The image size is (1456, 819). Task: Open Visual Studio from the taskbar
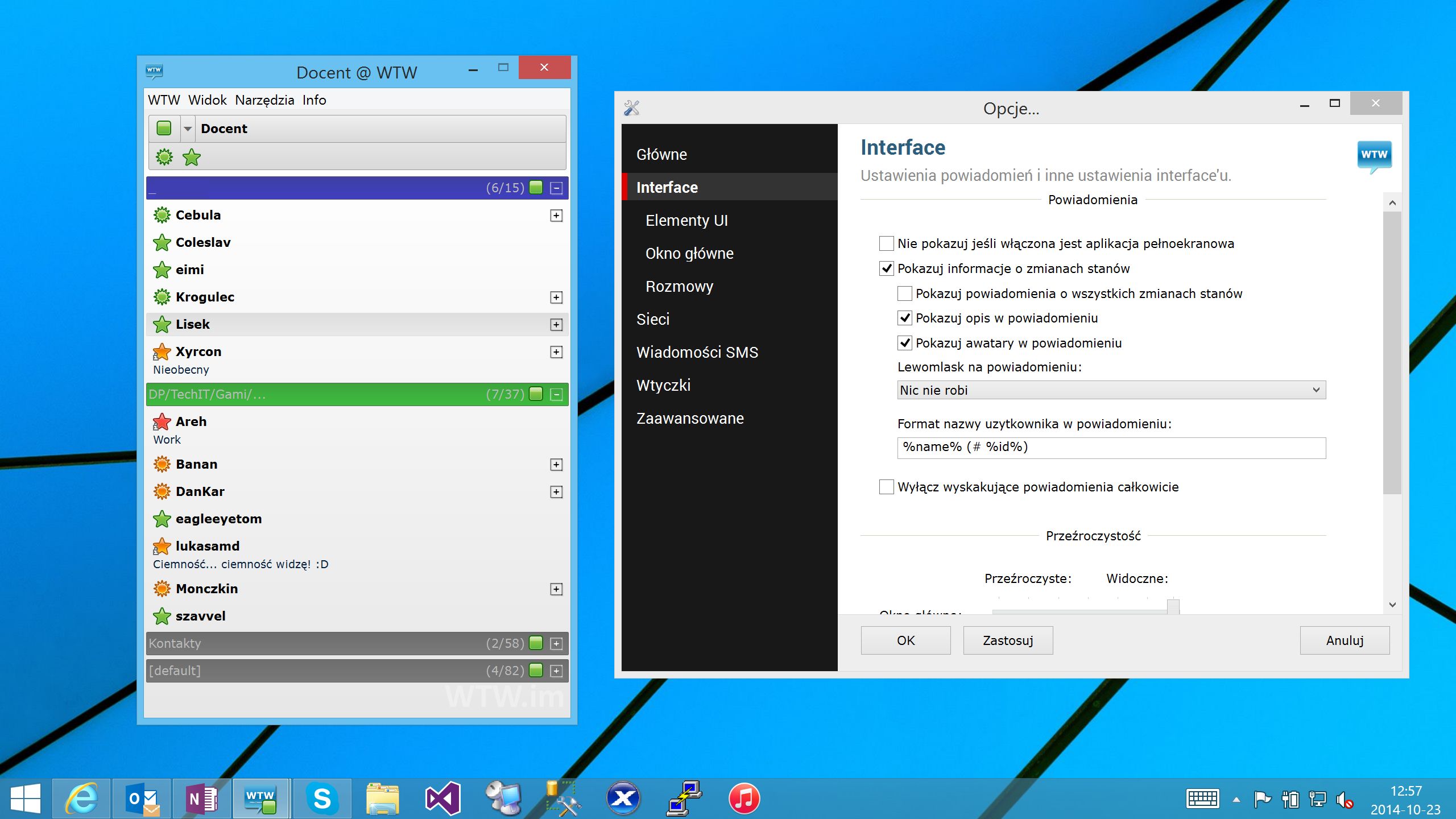pyautogui.click(x=442, y=799)
